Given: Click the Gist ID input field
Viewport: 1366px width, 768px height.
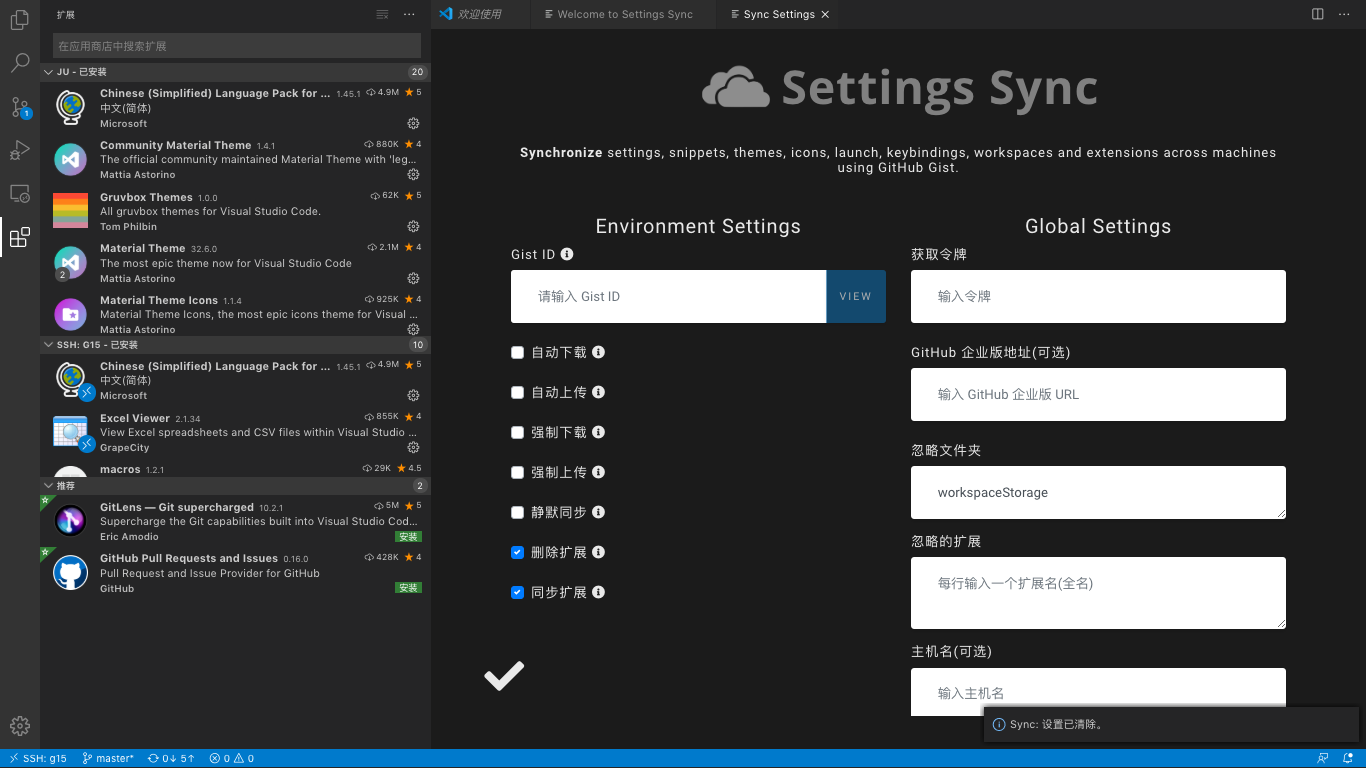Looking at the screenshot, I should [x=668, y=296].
